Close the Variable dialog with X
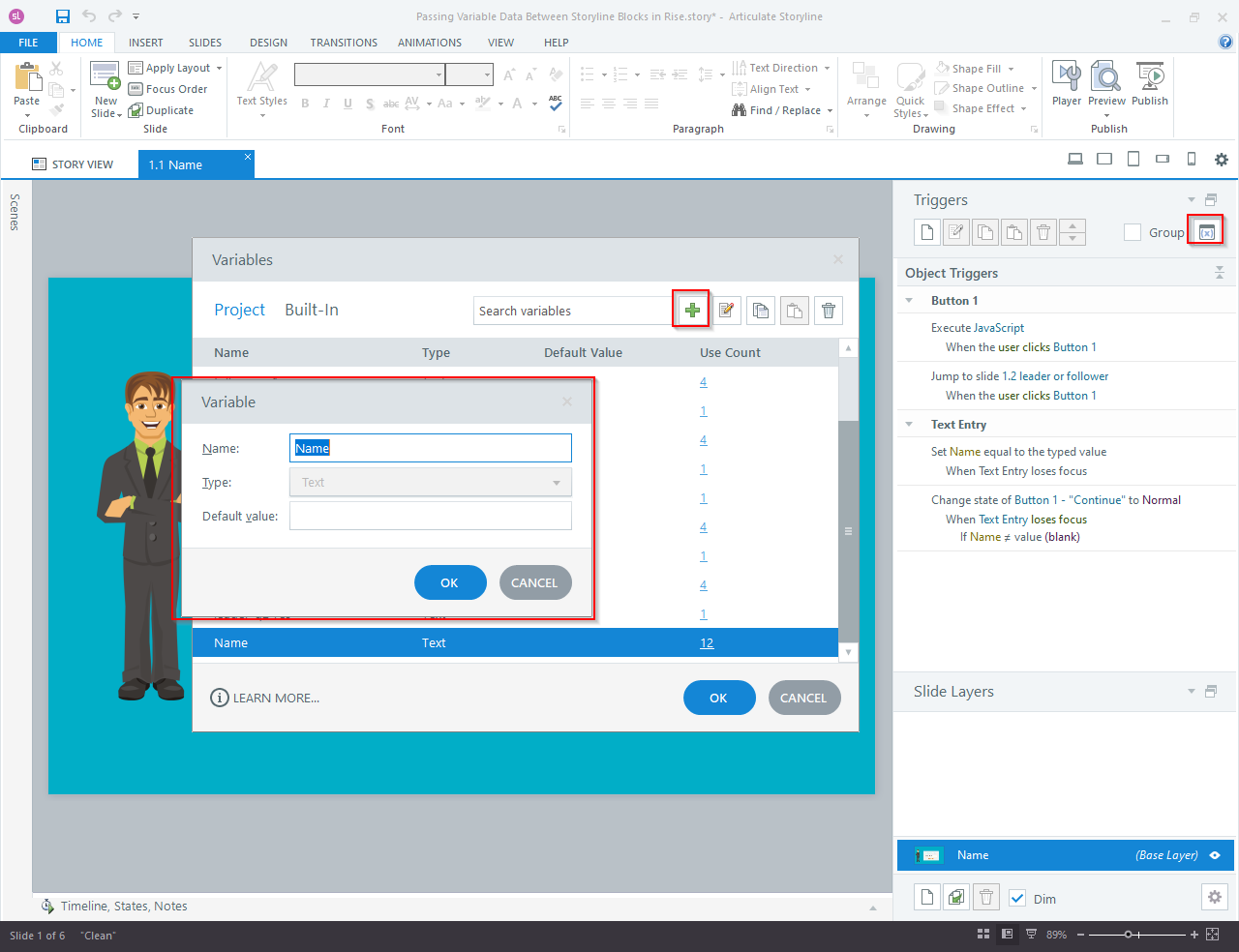Screen dimensions: 1239x952 [567, 402]
